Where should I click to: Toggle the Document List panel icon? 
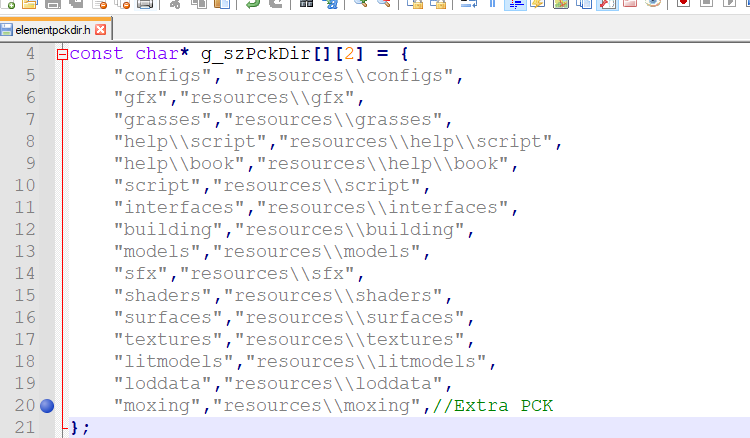coord(584,4)
